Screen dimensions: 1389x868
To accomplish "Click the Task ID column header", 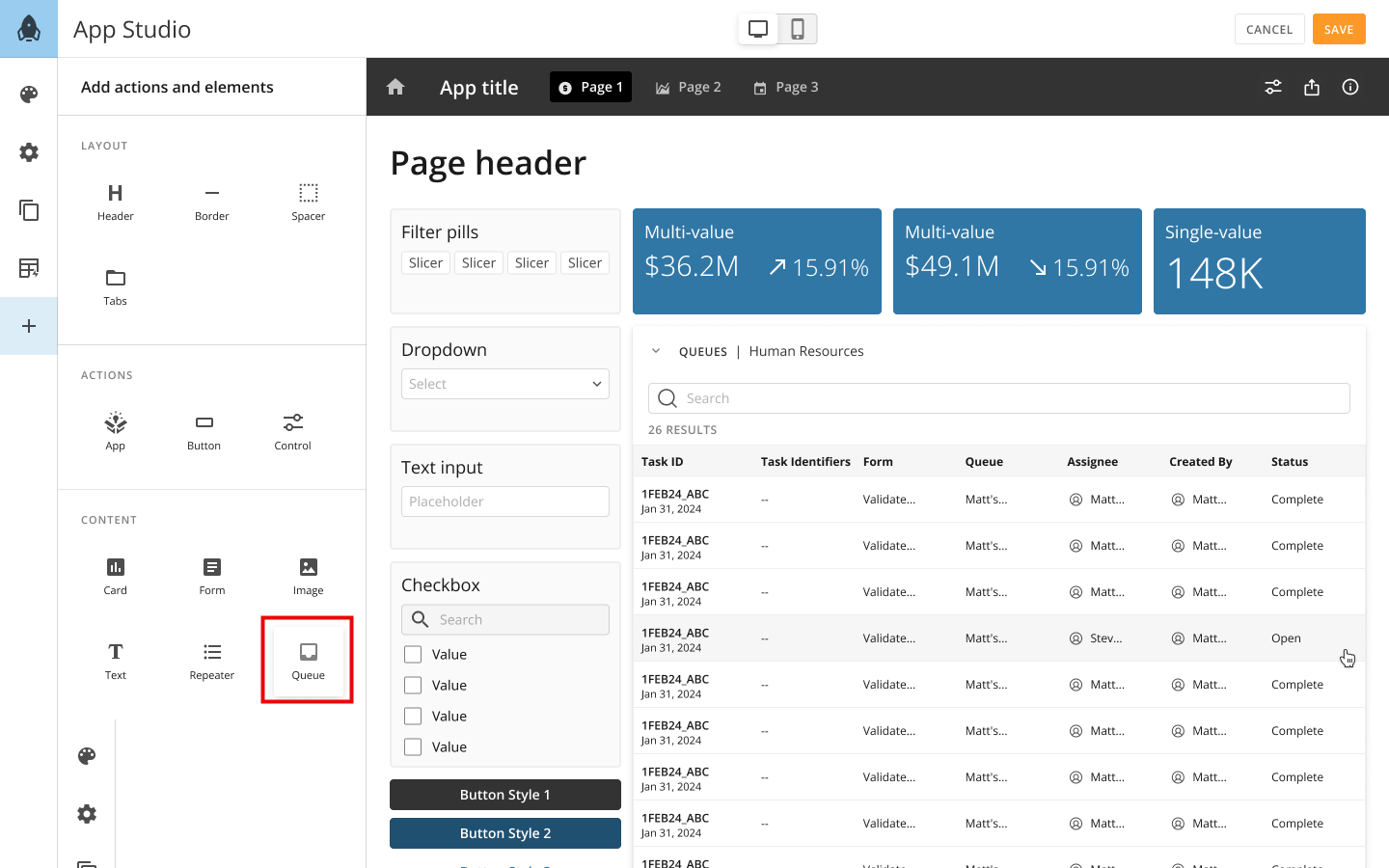I will coord(663,462).
